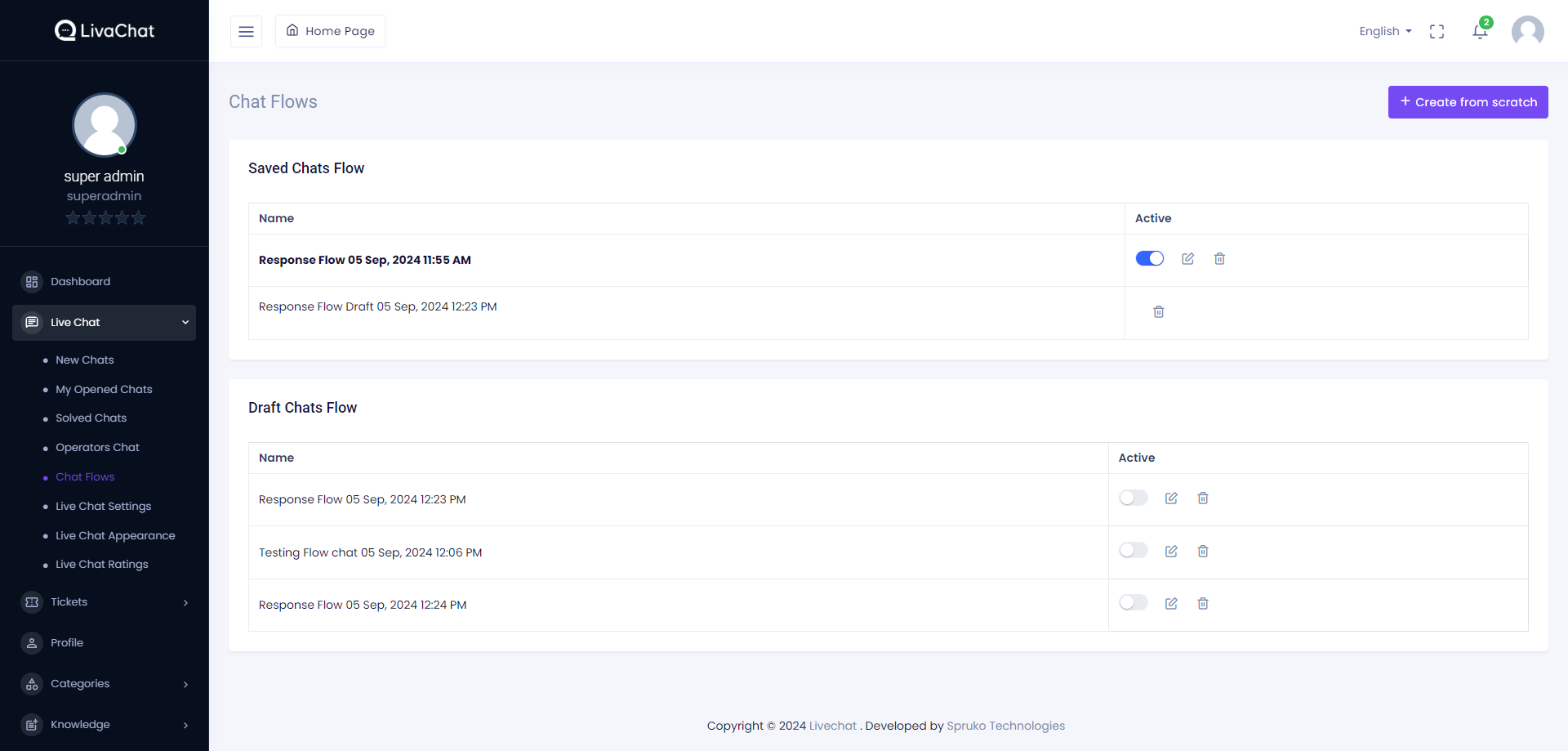
Task: Open Live Chat Settings in sidebar
Action: coord(103,507)
